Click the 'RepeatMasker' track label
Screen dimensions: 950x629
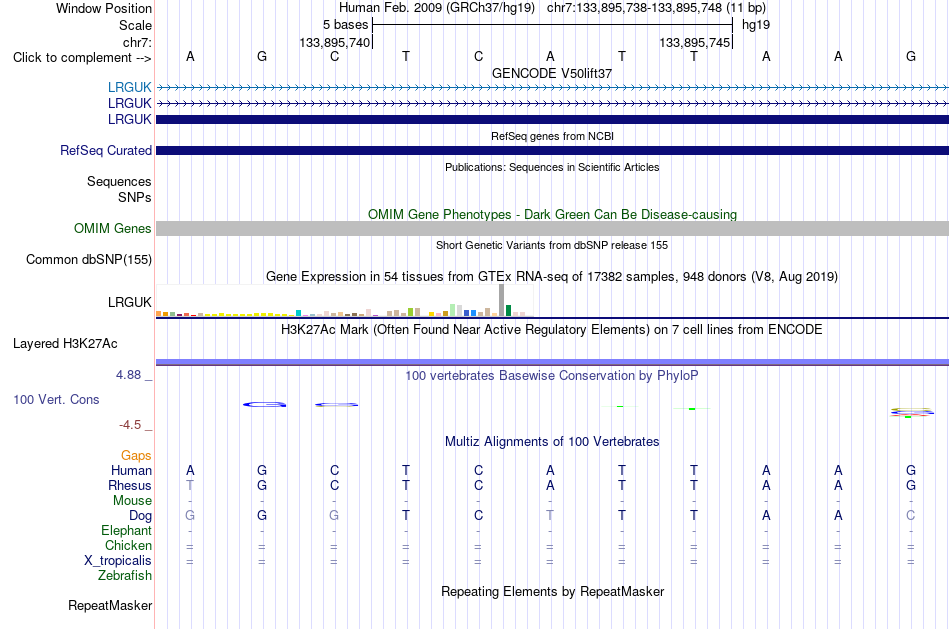[110, 605]
